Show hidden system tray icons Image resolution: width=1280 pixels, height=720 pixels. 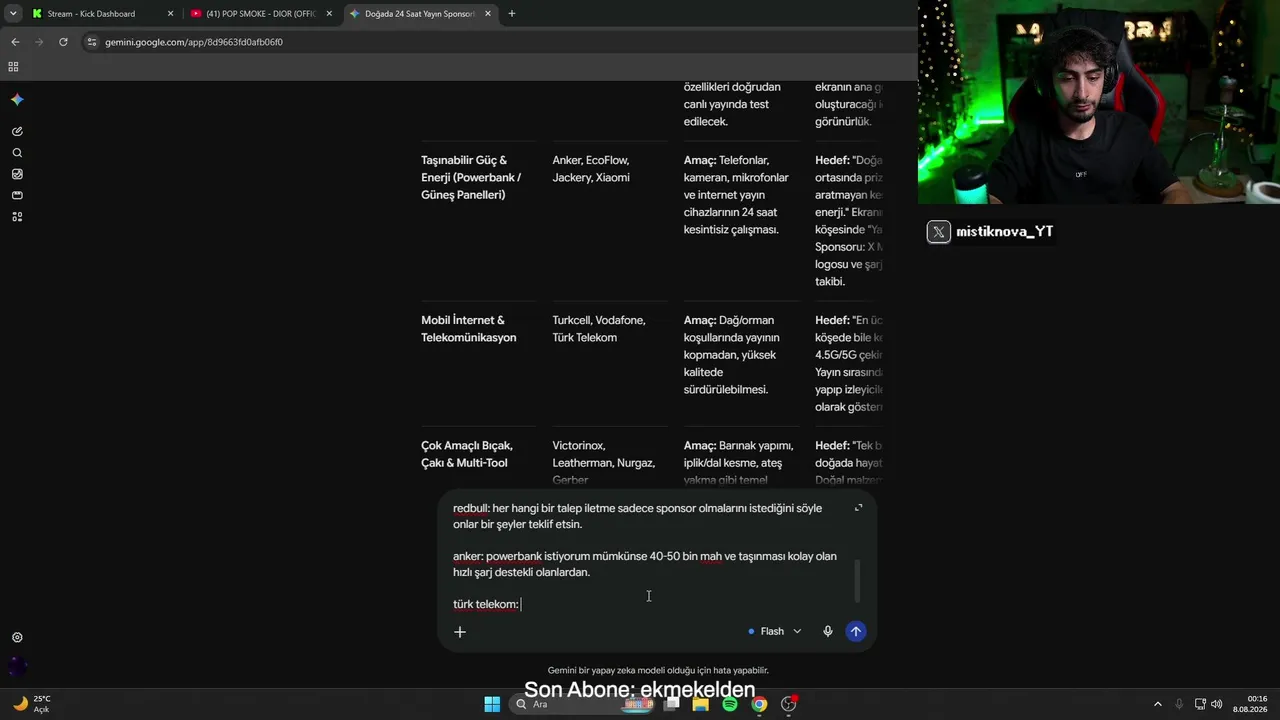[1158, 704]
